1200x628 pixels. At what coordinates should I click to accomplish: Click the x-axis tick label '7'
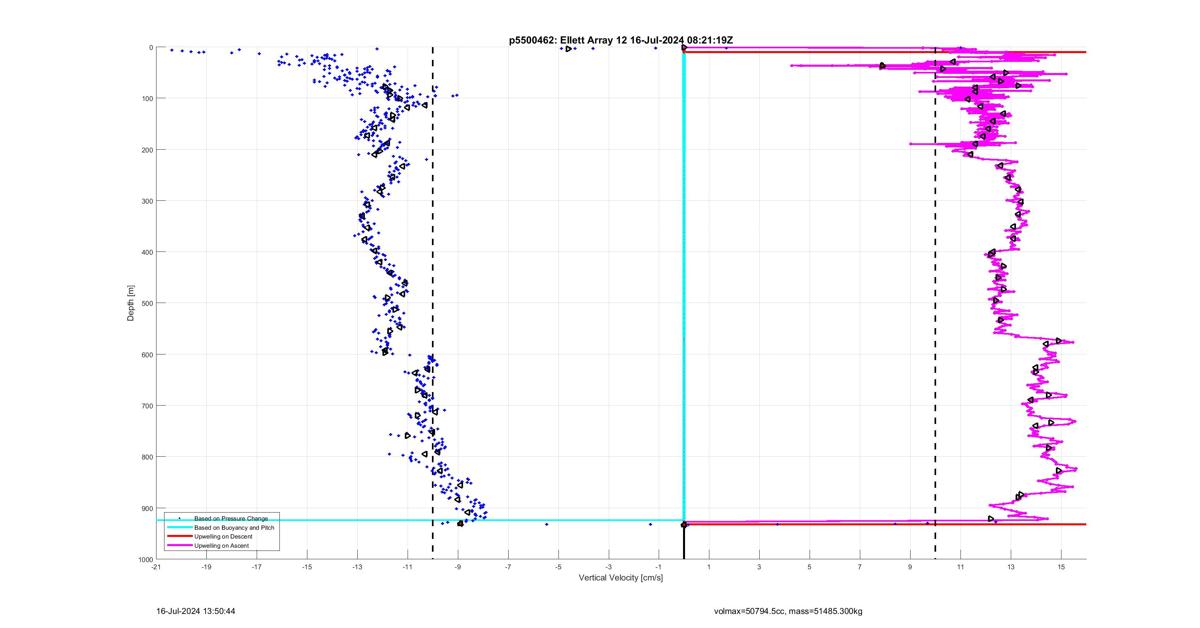point(859,568)
